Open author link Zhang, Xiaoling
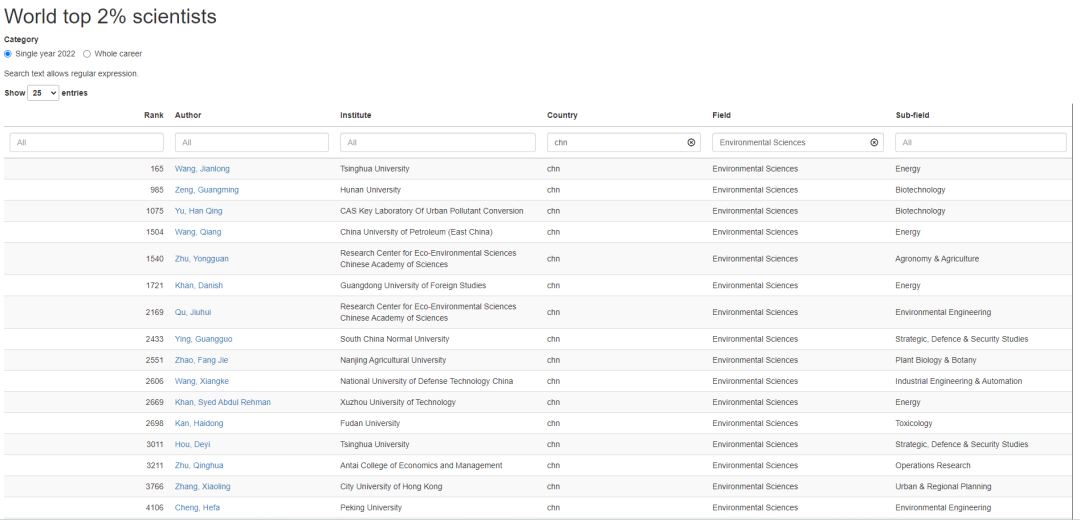Viewport: 1080px width, 520px height. 202,487
